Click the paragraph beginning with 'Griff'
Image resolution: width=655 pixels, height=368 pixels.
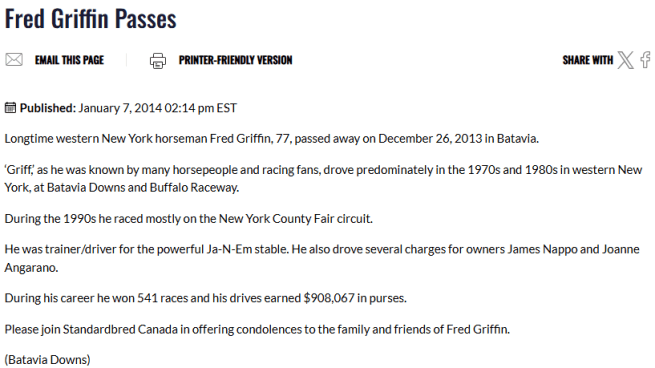323,178
